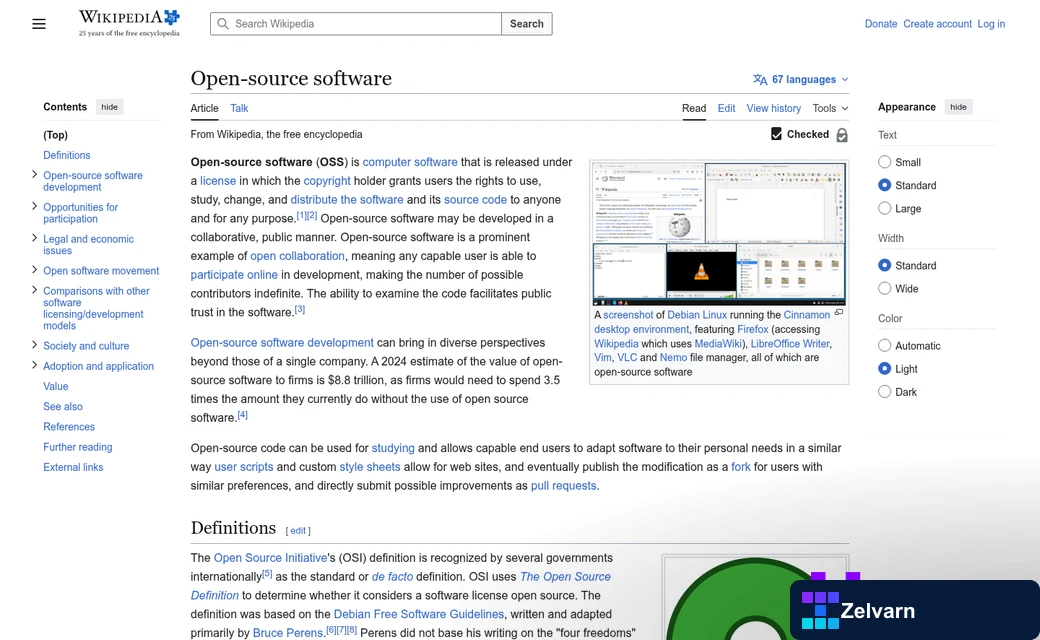Select Small text size
Screen dimensions: 1040x640
884,162
